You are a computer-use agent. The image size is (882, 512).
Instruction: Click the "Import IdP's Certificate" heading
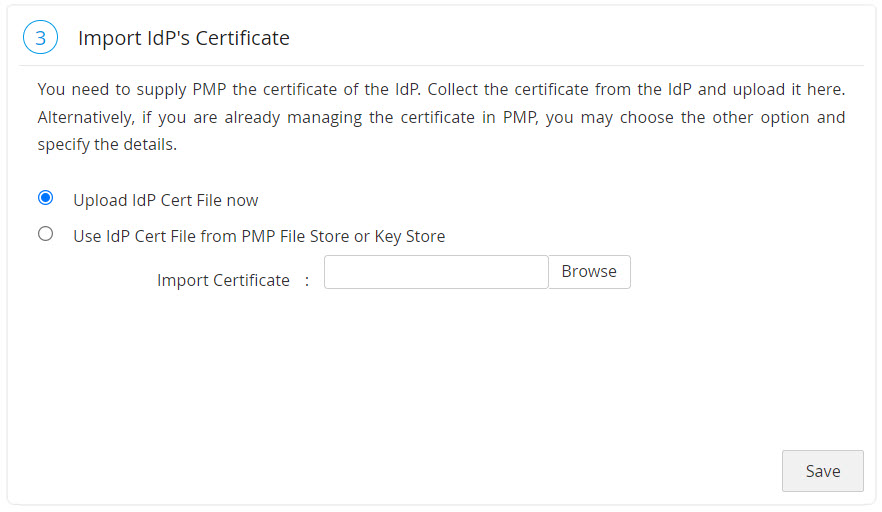tap(183, 38)
